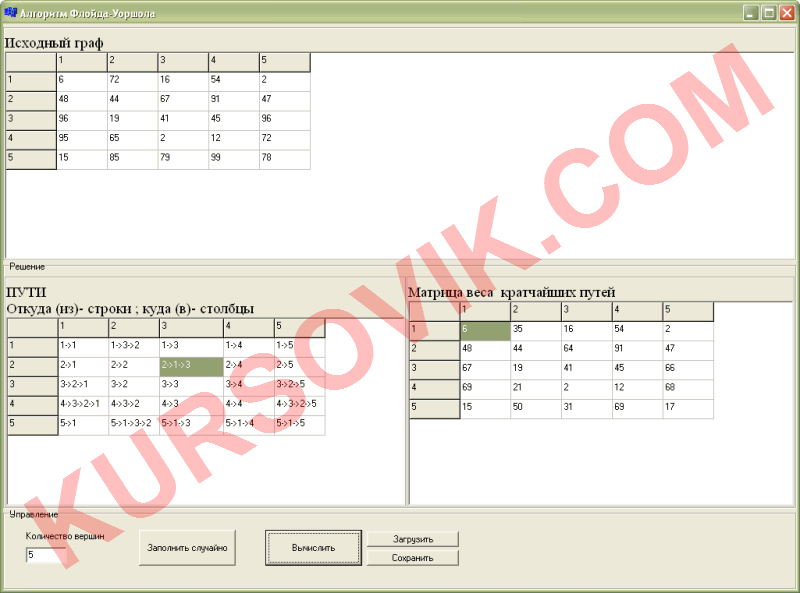Image resolution: width=800 pixels, height=593 pixels.
Task: Select cell 67 in shortest paths matrix row 3
Action: [x=485, y=370]
